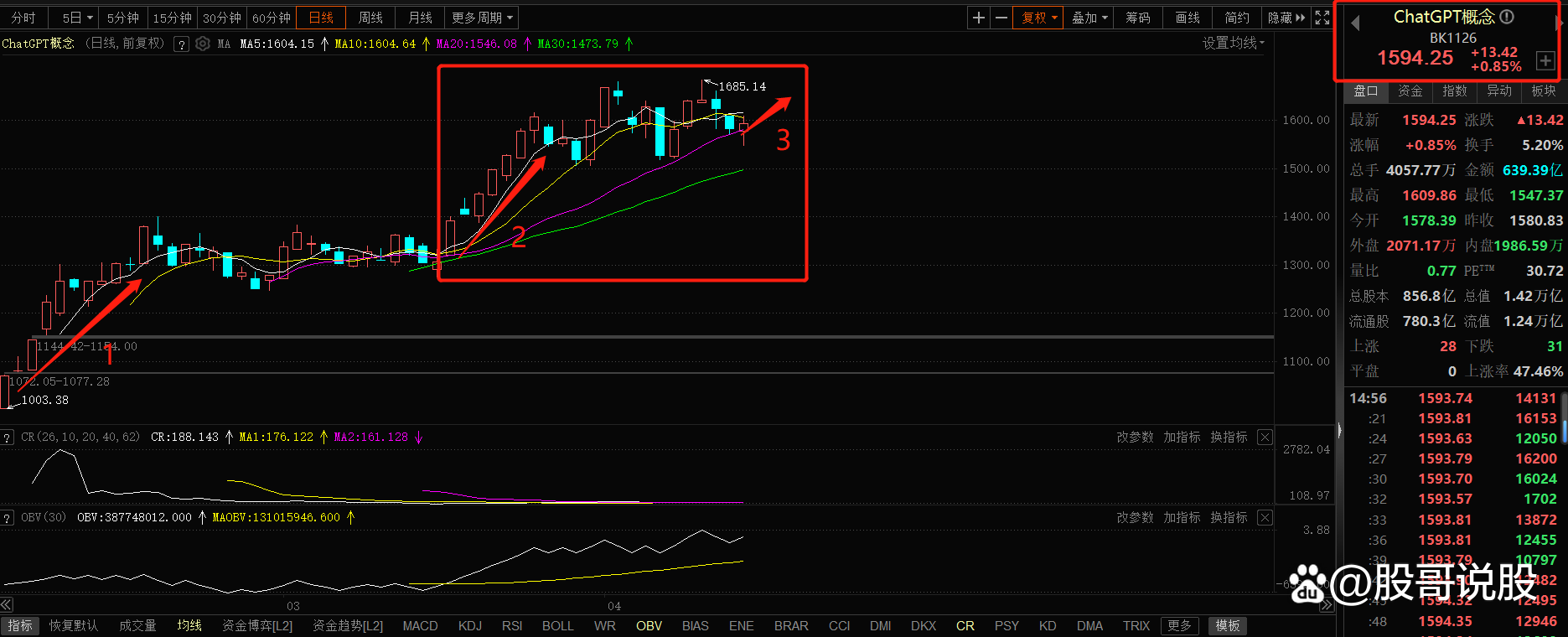The height and width of the screenshot is (637, 1568).
Task: Toggle OBV indicator at bottom bar
Action: [649, 626]
